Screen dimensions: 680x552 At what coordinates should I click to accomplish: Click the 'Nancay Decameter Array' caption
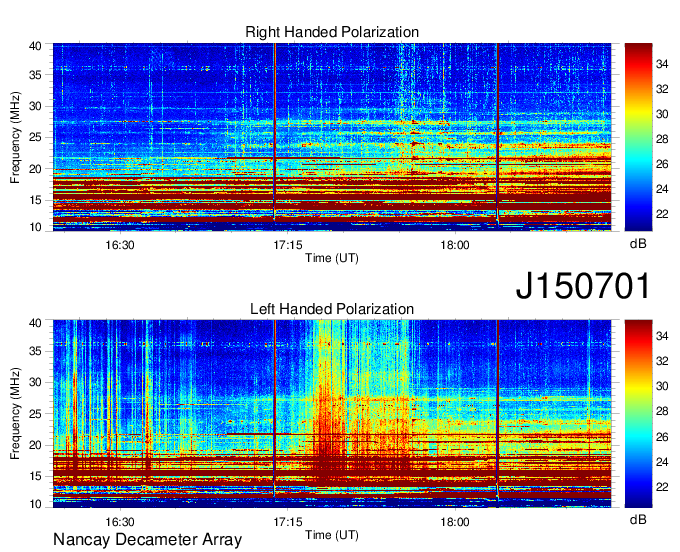pos(147,540)
